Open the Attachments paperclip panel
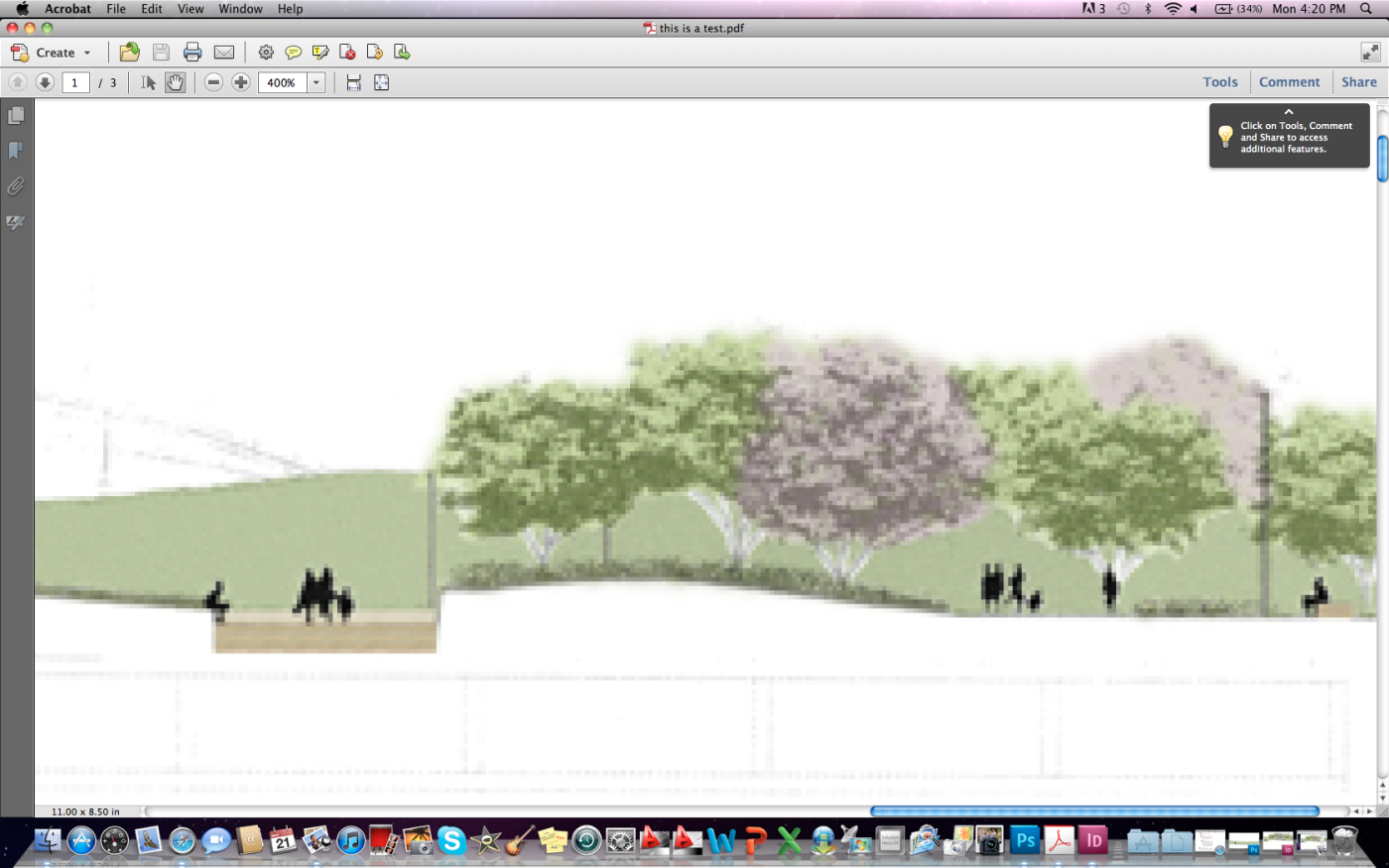Screen dimensions: 1389x868 16,186
